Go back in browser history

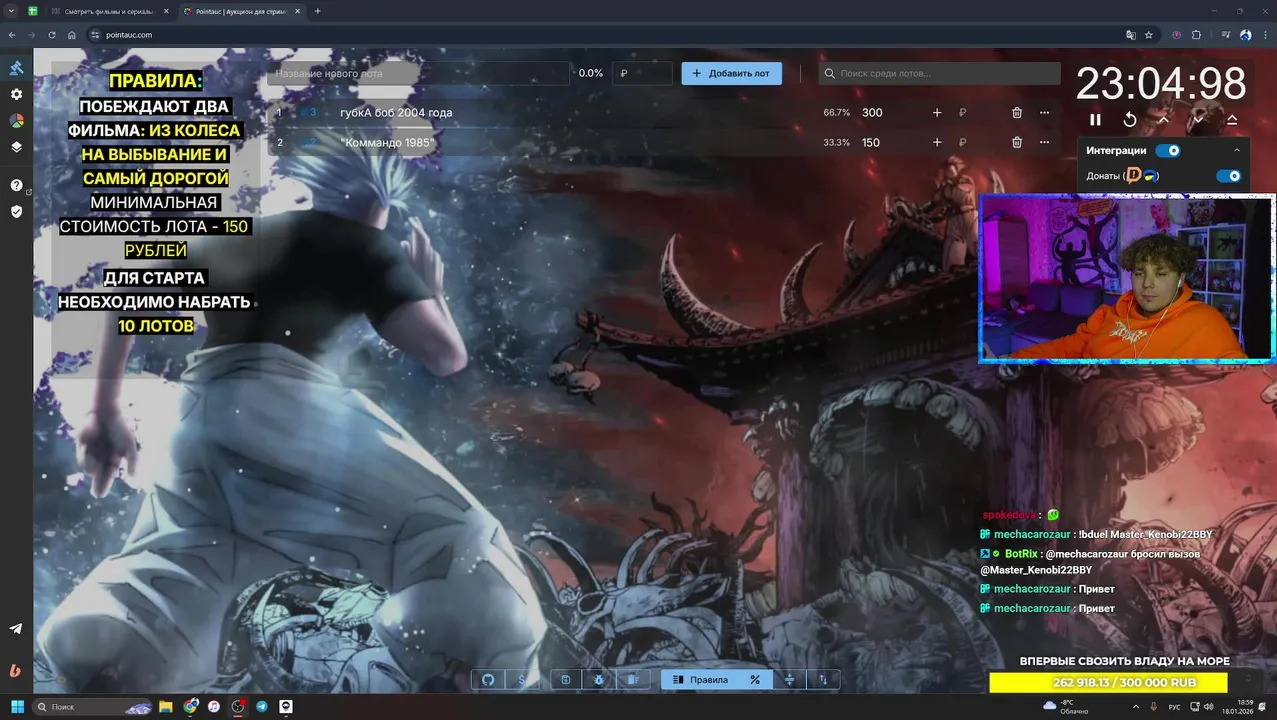pyautogui.click(x=12, y=35)
